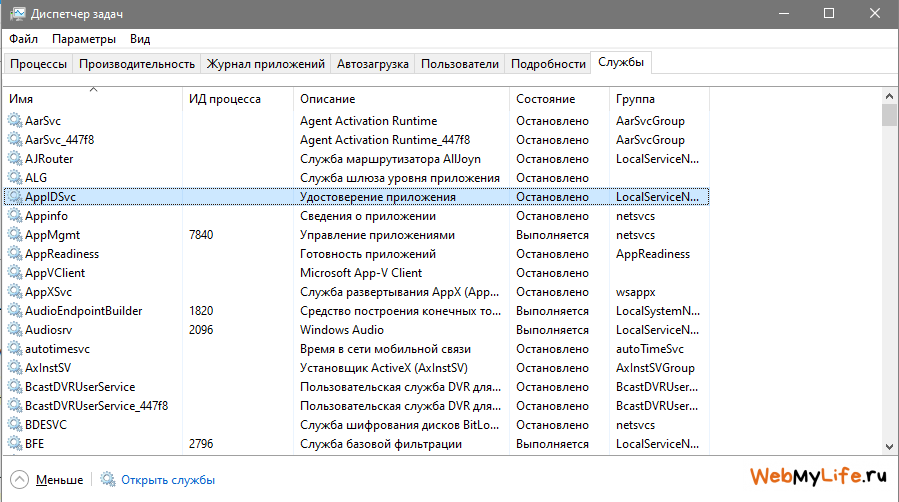Sort services by the Имя column header
Screen dimensions: 899x502
22,99
